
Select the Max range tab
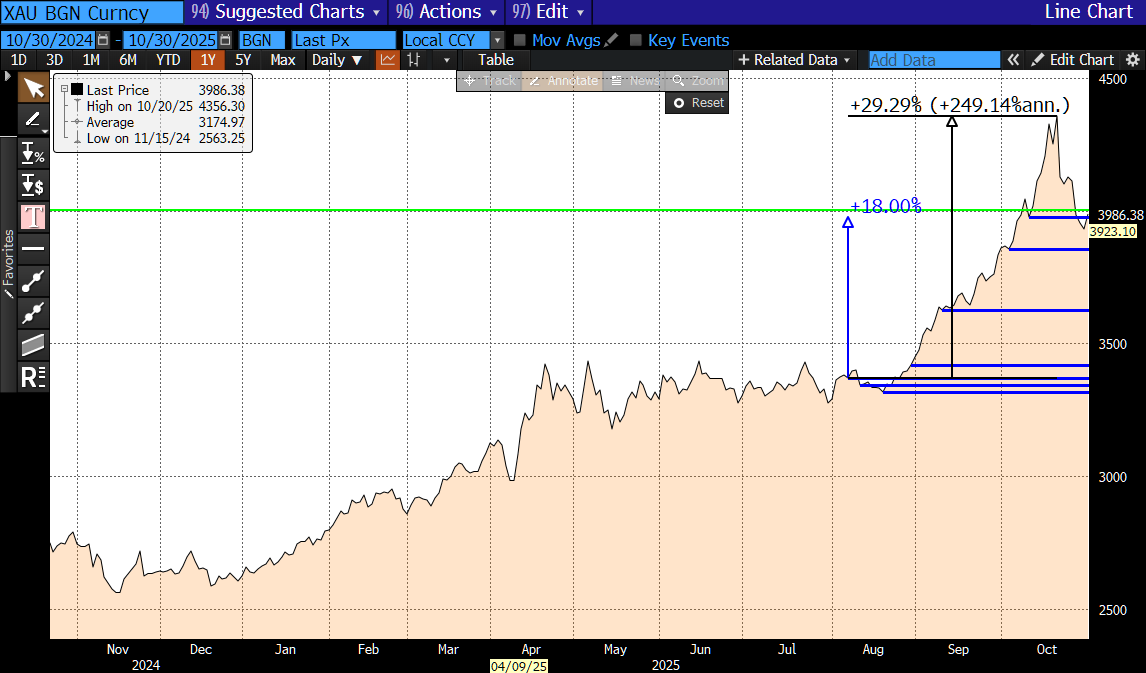coord(283,60)
